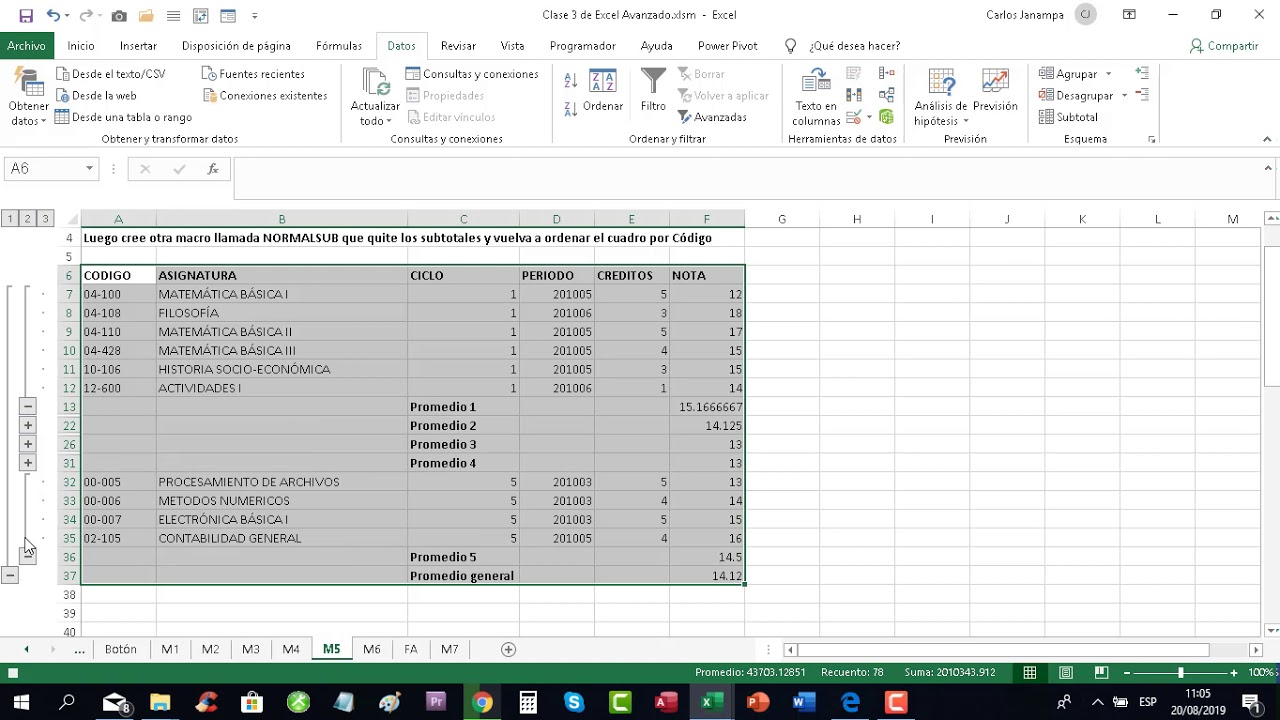1280x720 pixels.
Task: Open the green data model manager icon
Action: tap(887, 117)
